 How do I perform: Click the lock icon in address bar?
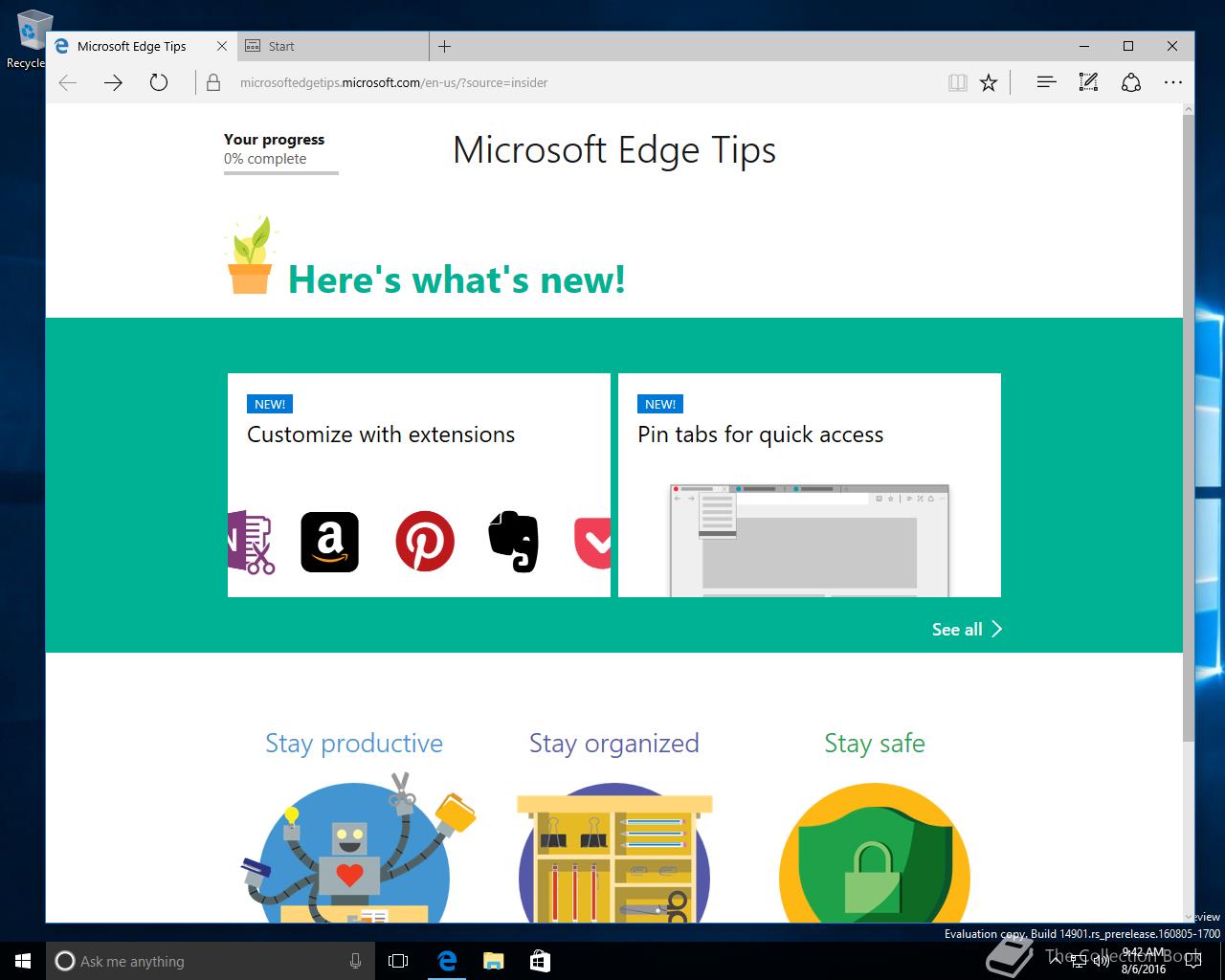tap(213, 83)
